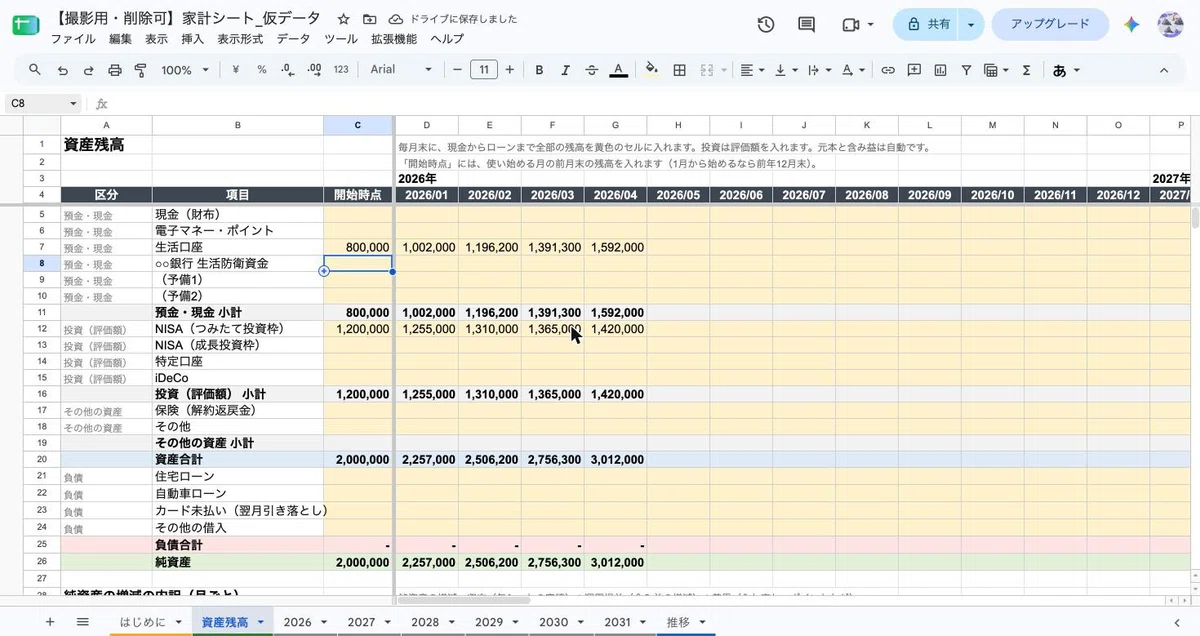Create a filter via funnel icon
Screen dimensions: 1200x636
click(966, 70)
